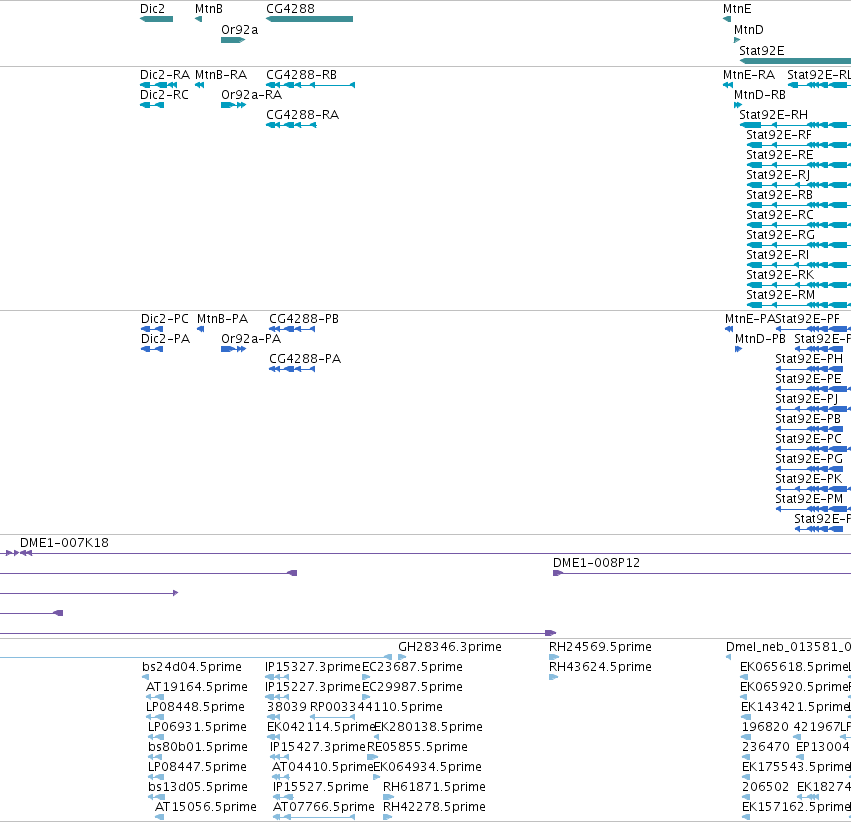Viewport: 851px width, 822px height.
Task: Click the Stat92E-RH transcript
Action: (795, 125)
